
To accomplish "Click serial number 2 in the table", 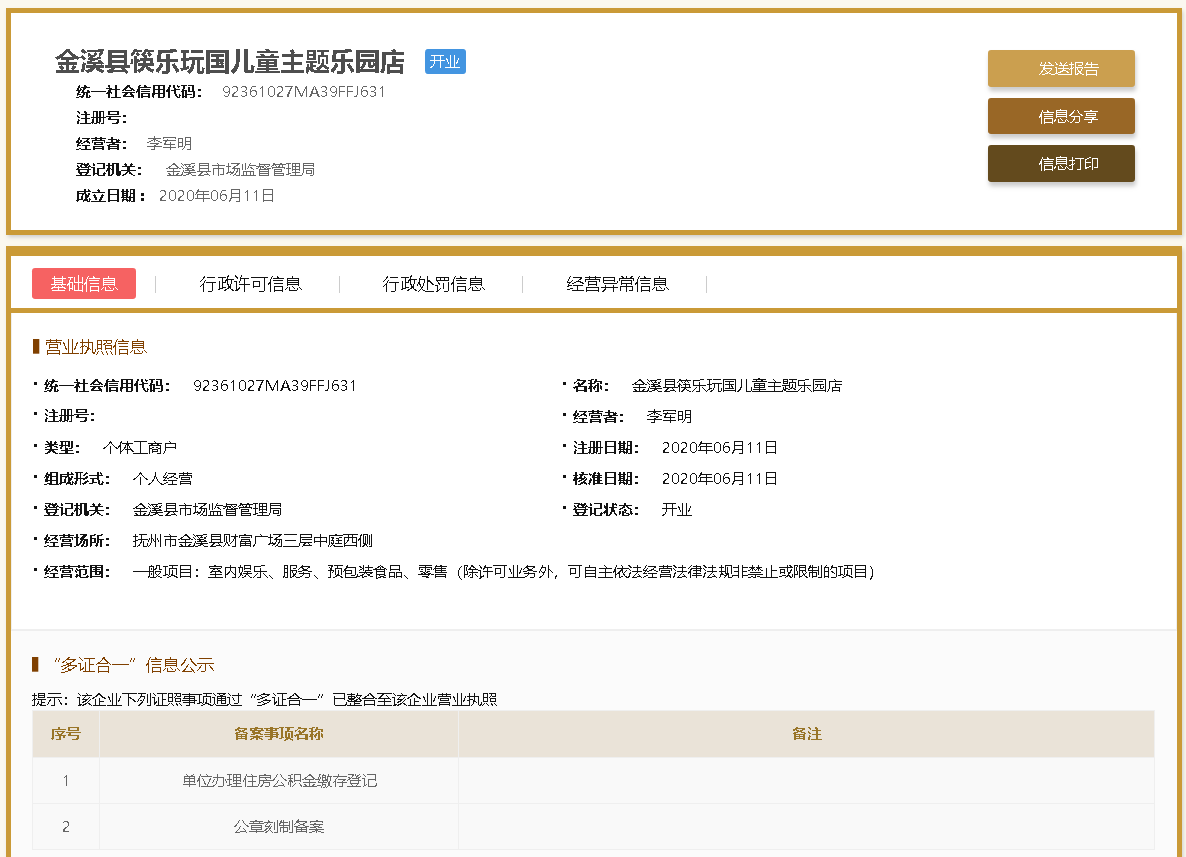I will tap(66, 827).
